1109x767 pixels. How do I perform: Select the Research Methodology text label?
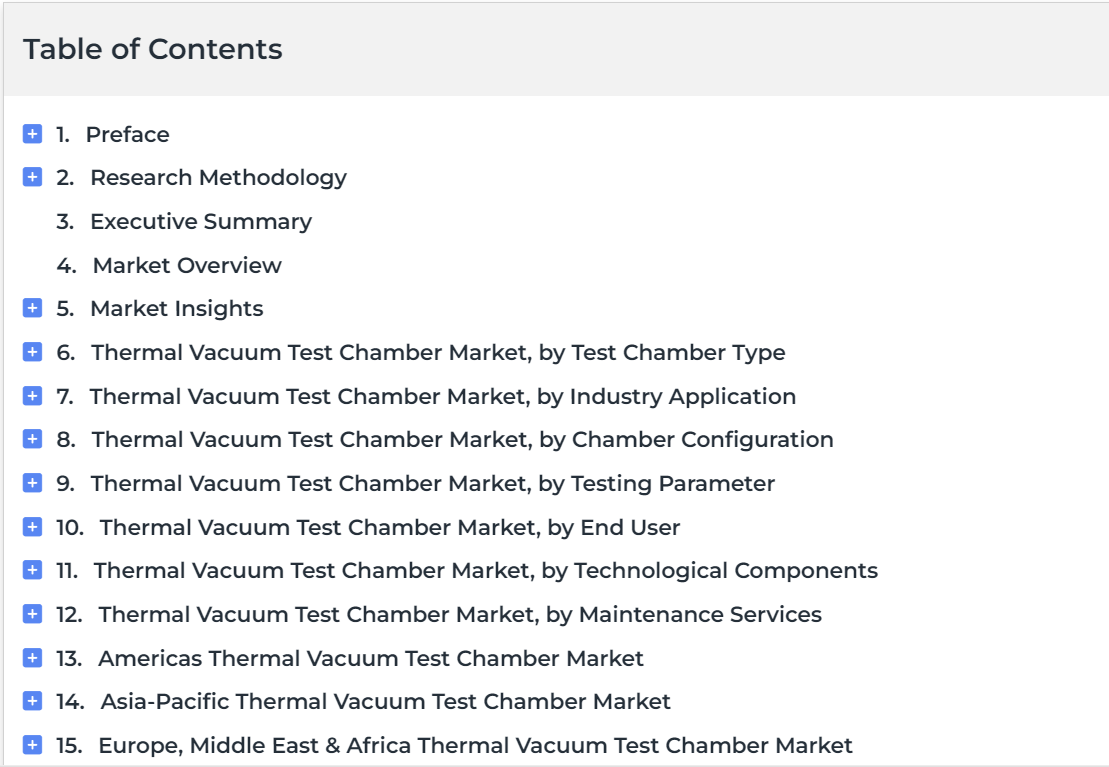tap(219, 178)
